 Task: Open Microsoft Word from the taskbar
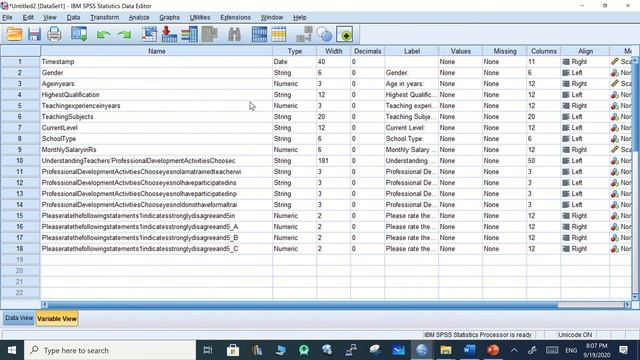[469, 350]
